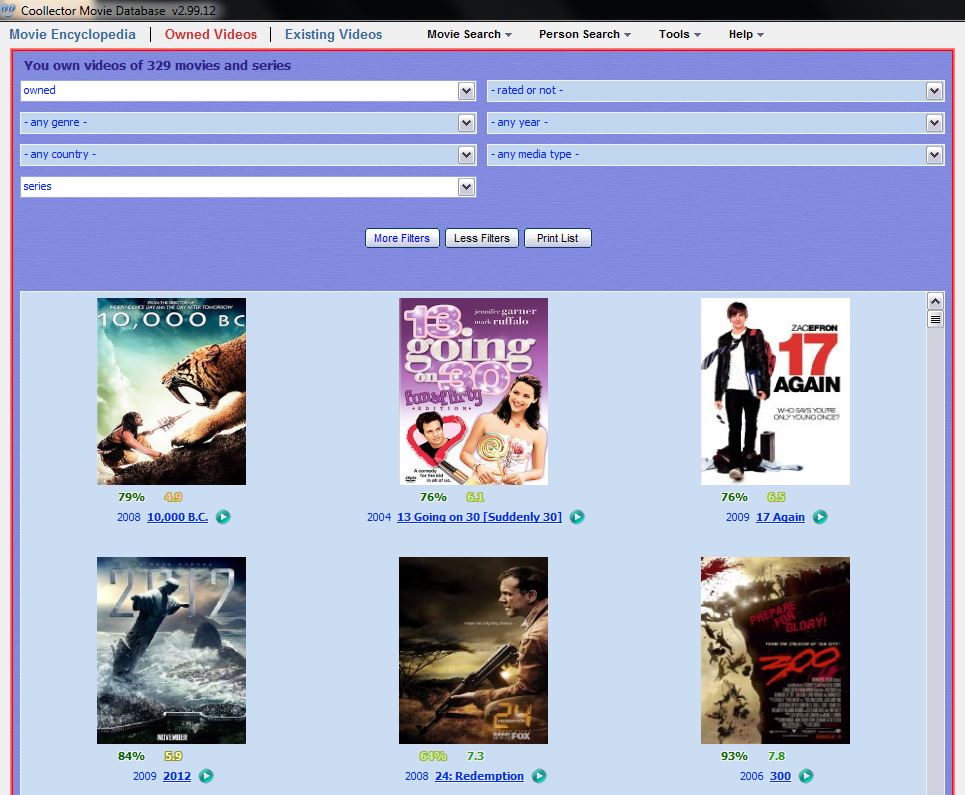Click the 'You own videos of 329 movies' heading
This screenshot has width=965, height=795.
[x=157, y=65]
